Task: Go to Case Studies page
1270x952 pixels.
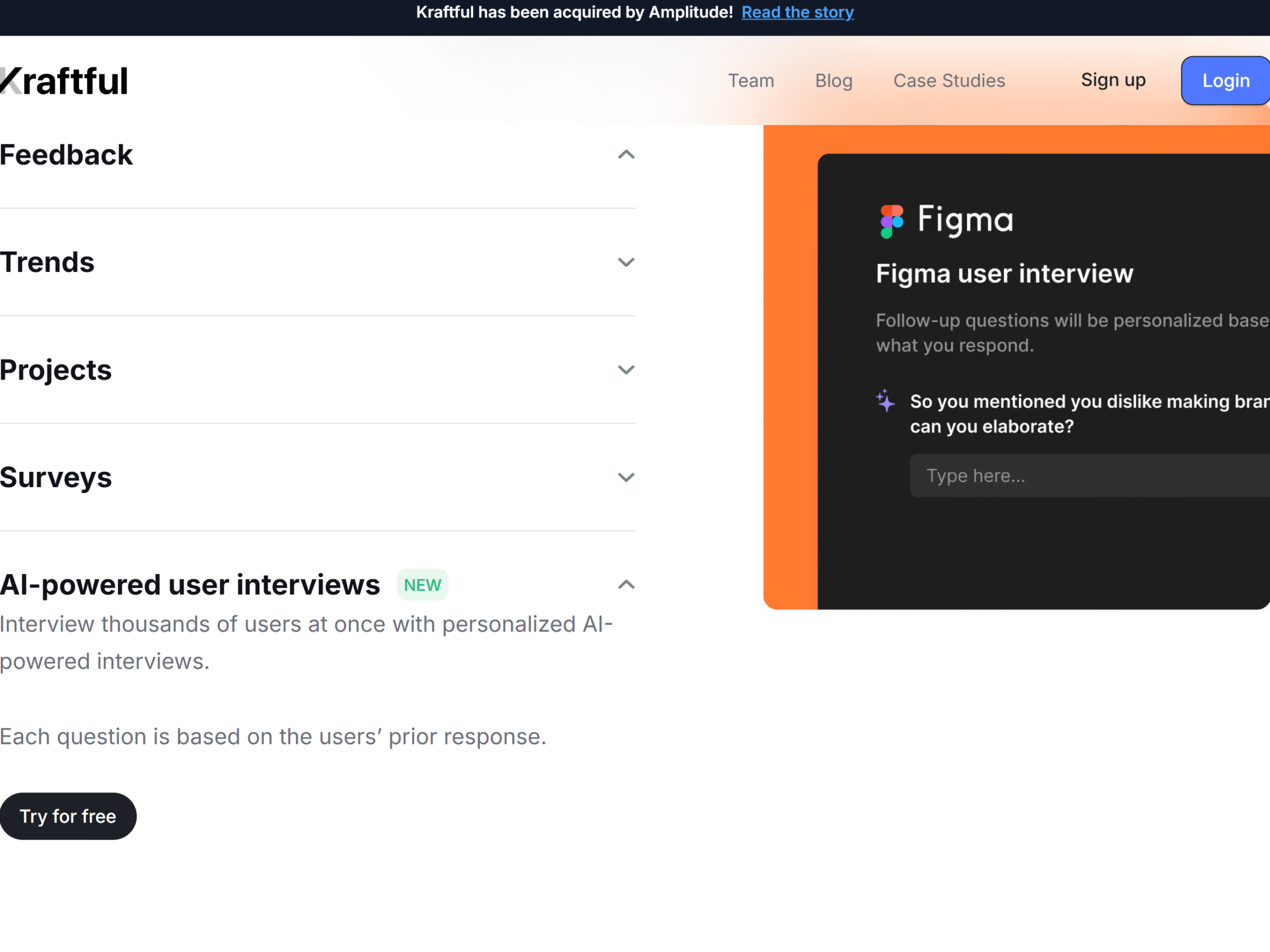Action: 949,80
